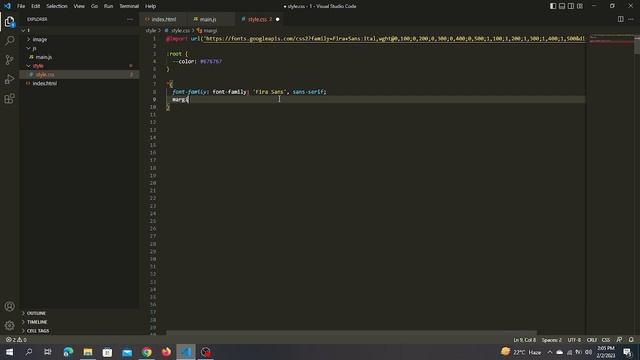Change language mode CSS
This screenshot has height=360, width=640.
(x=606, y=340)
